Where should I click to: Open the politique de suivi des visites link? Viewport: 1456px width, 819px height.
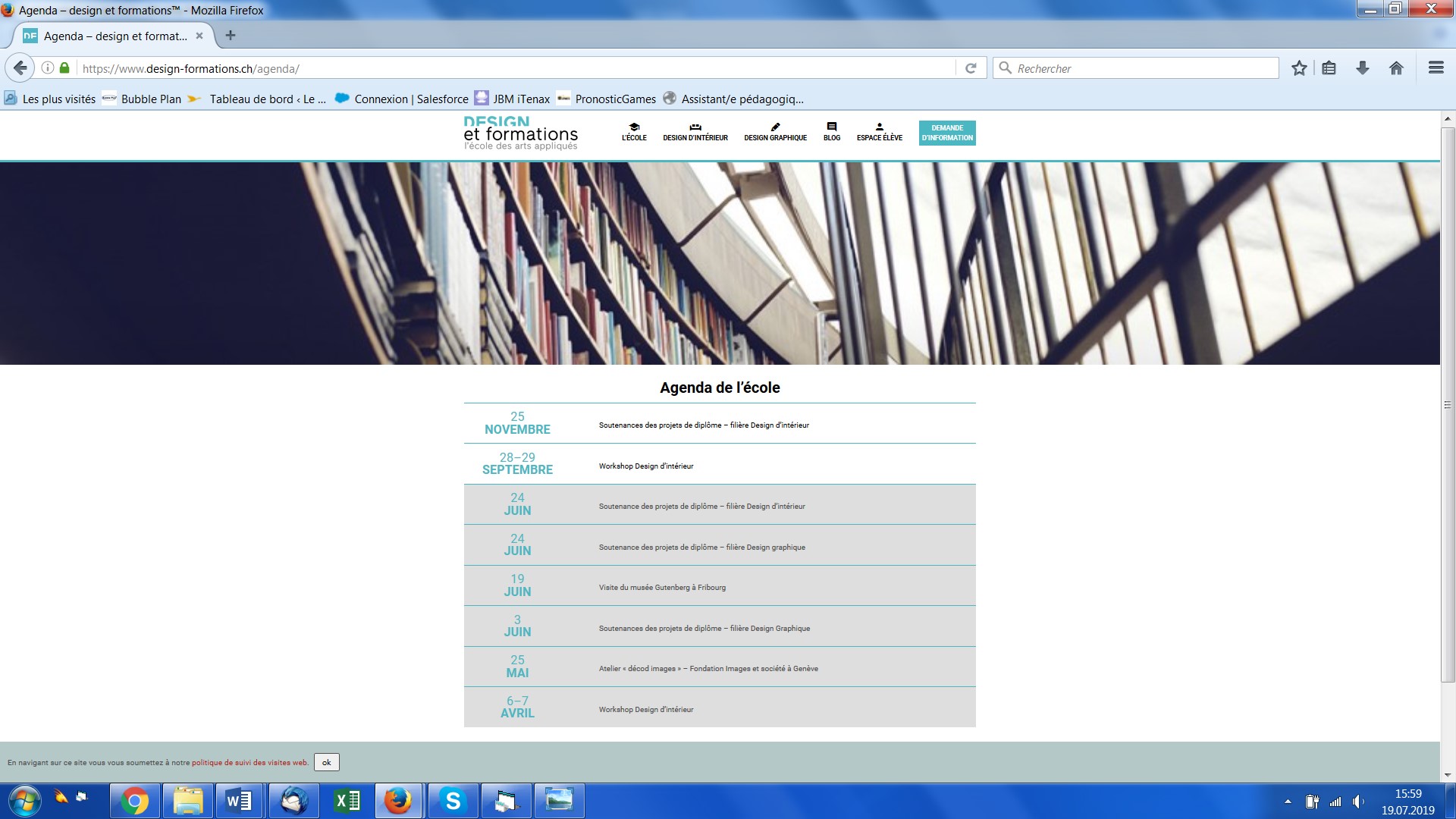(x=249, y=763)
